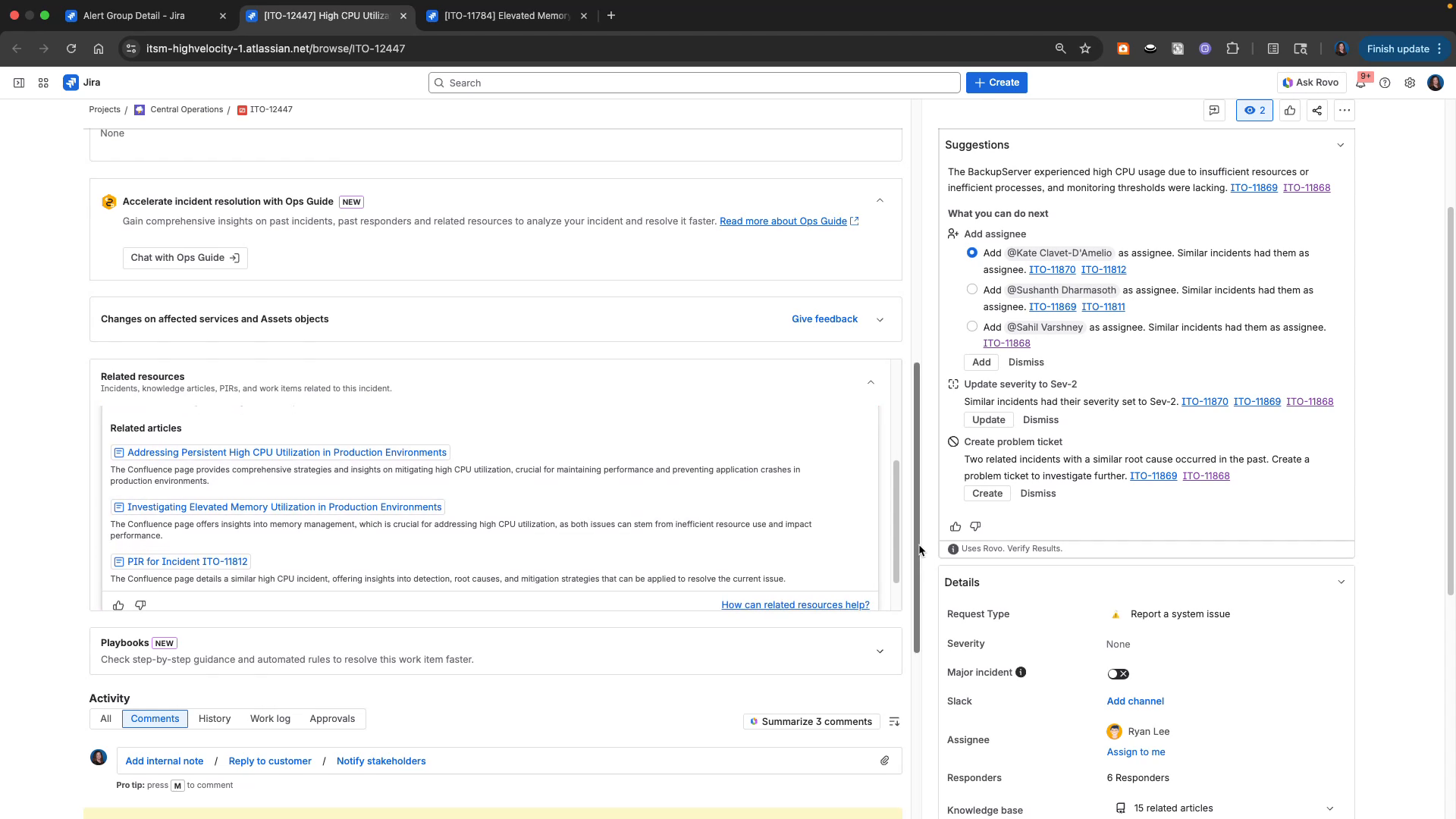
Task: Open the Jira app switcher grid icon
Action: 42,83
